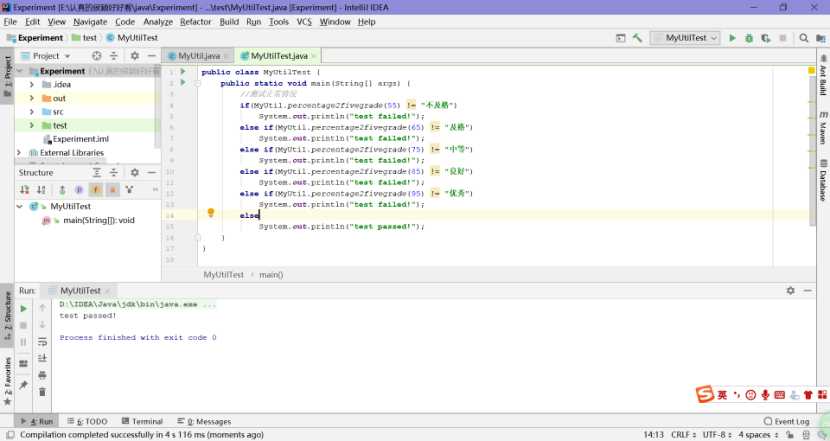830x441 pixels.
Task: Click Restore Layout icon in Run panel
Action: 23,364
